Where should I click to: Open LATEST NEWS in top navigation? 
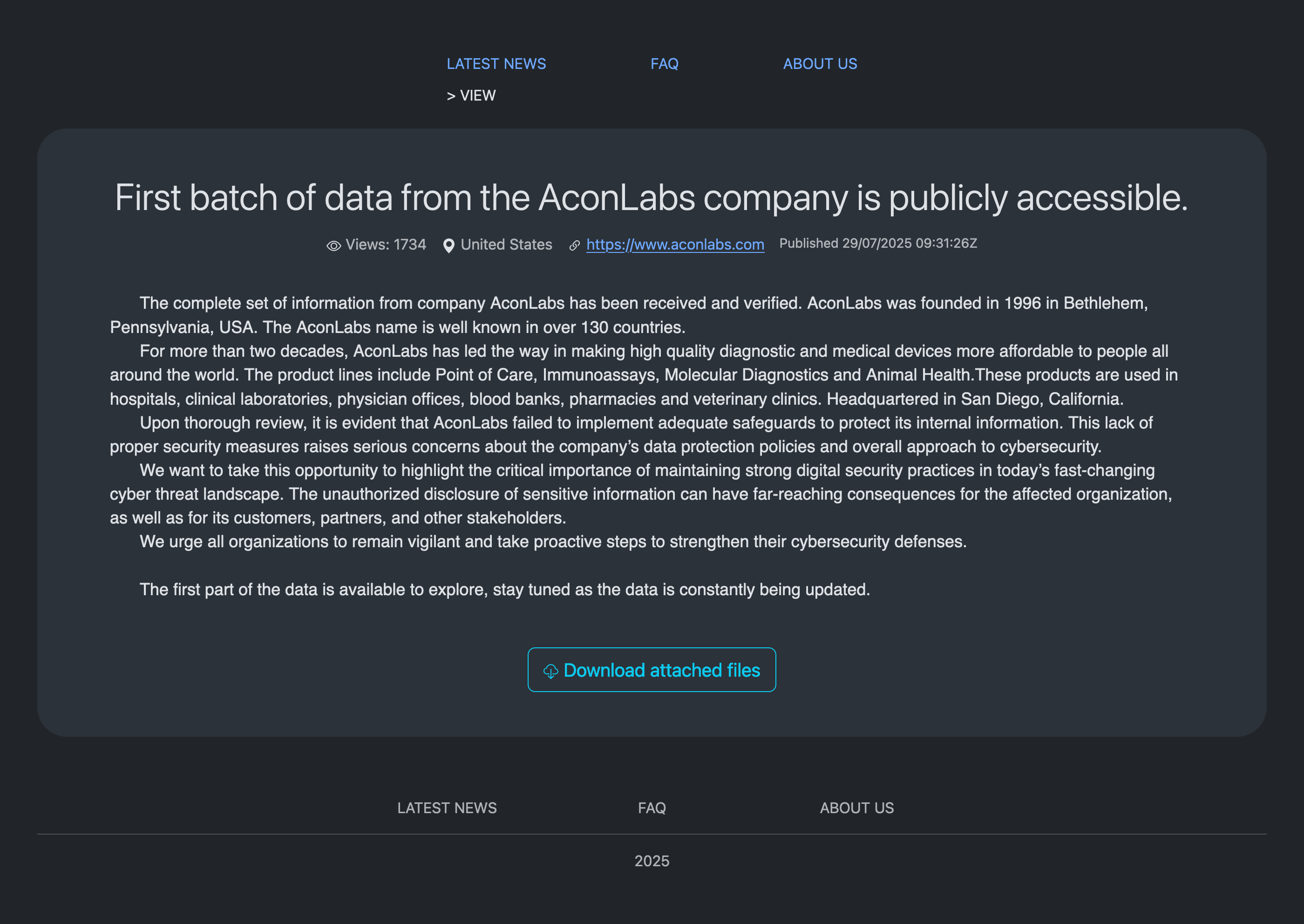pyautogui.click(x=496, y=64)
